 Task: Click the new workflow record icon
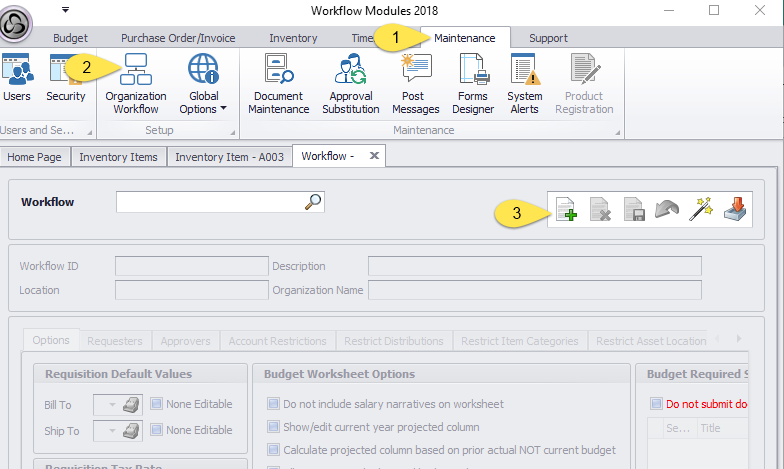(x=566, y=211)
